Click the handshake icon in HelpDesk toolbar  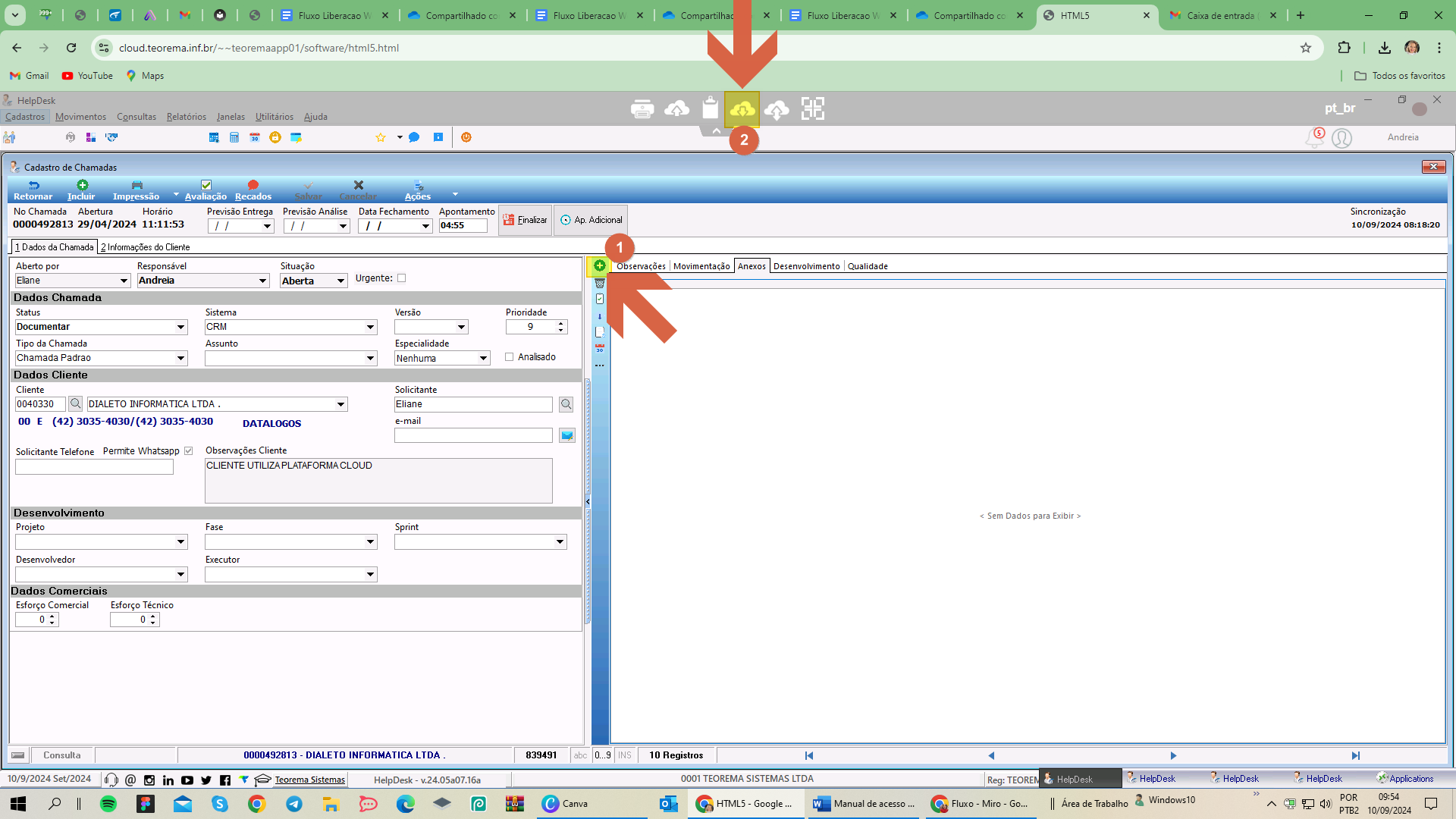click(111, 137)
